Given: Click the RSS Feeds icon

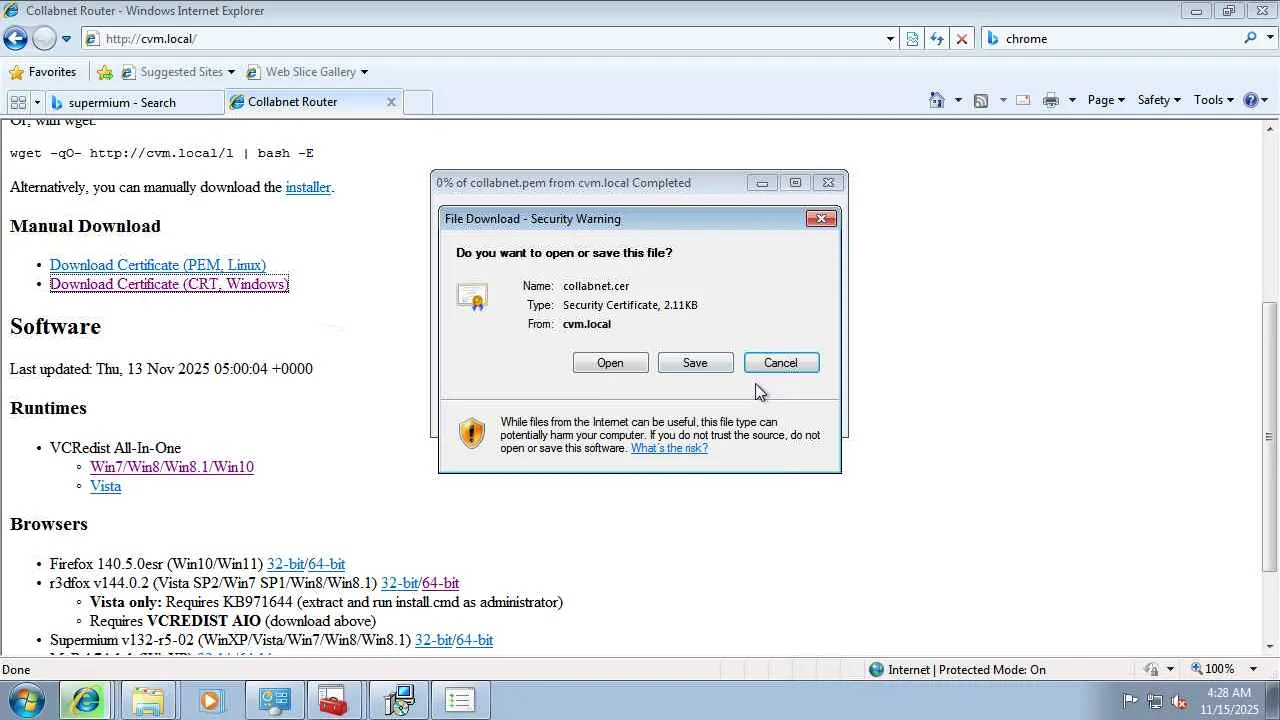Looking at the screenshot, I should (981, 100).
